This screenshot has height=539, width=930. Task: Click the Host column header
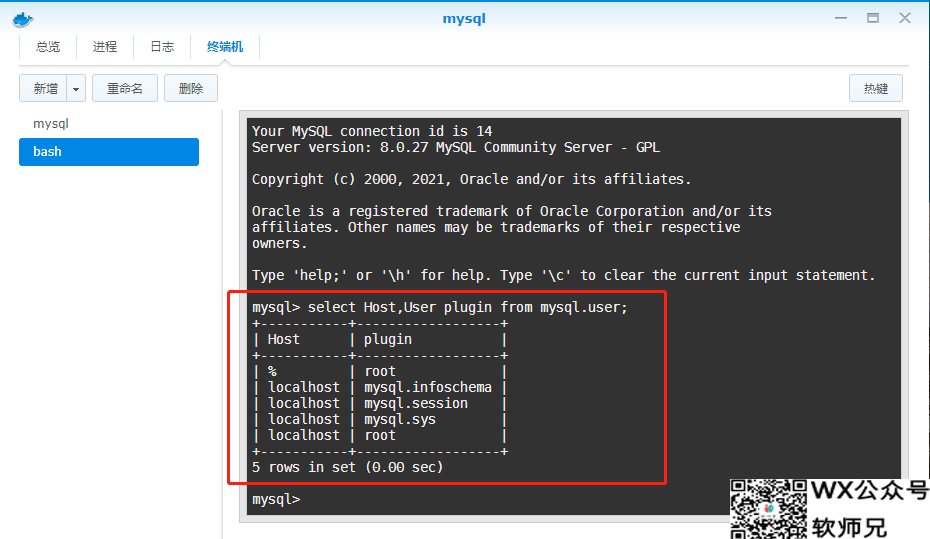tap(284, 339)
